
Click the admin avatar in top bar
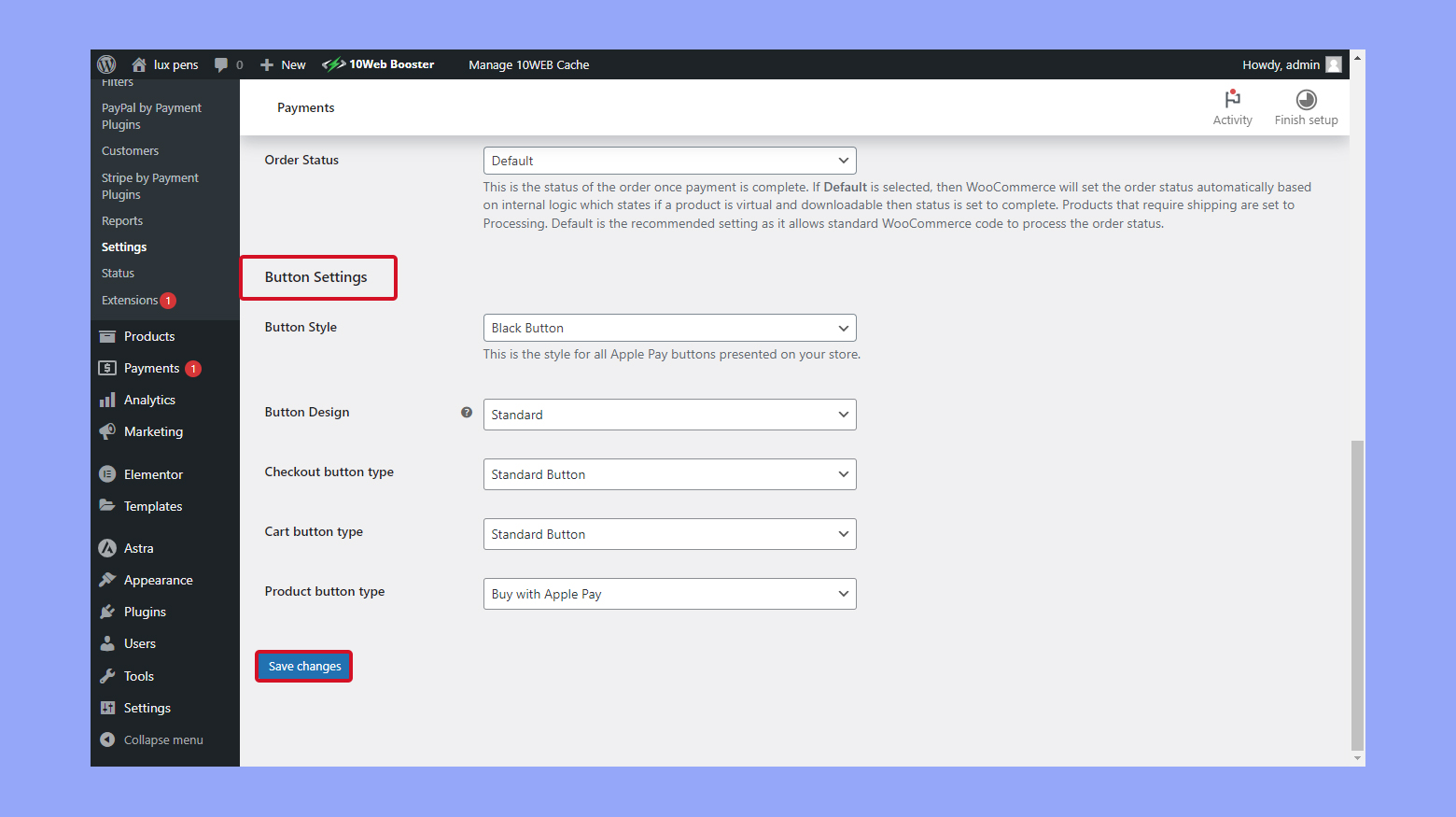(1334, 64)
